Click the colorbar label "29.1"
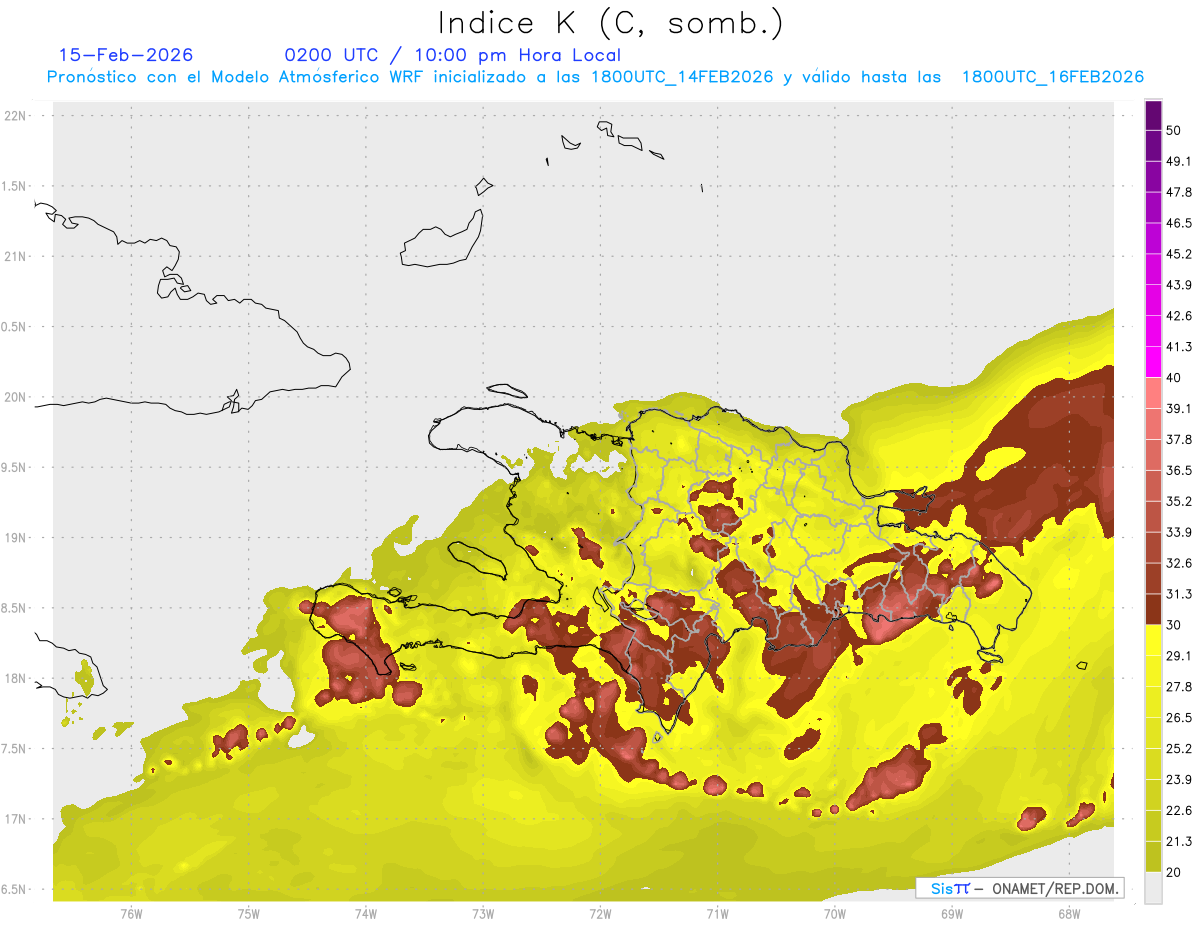 point(1179,656)
